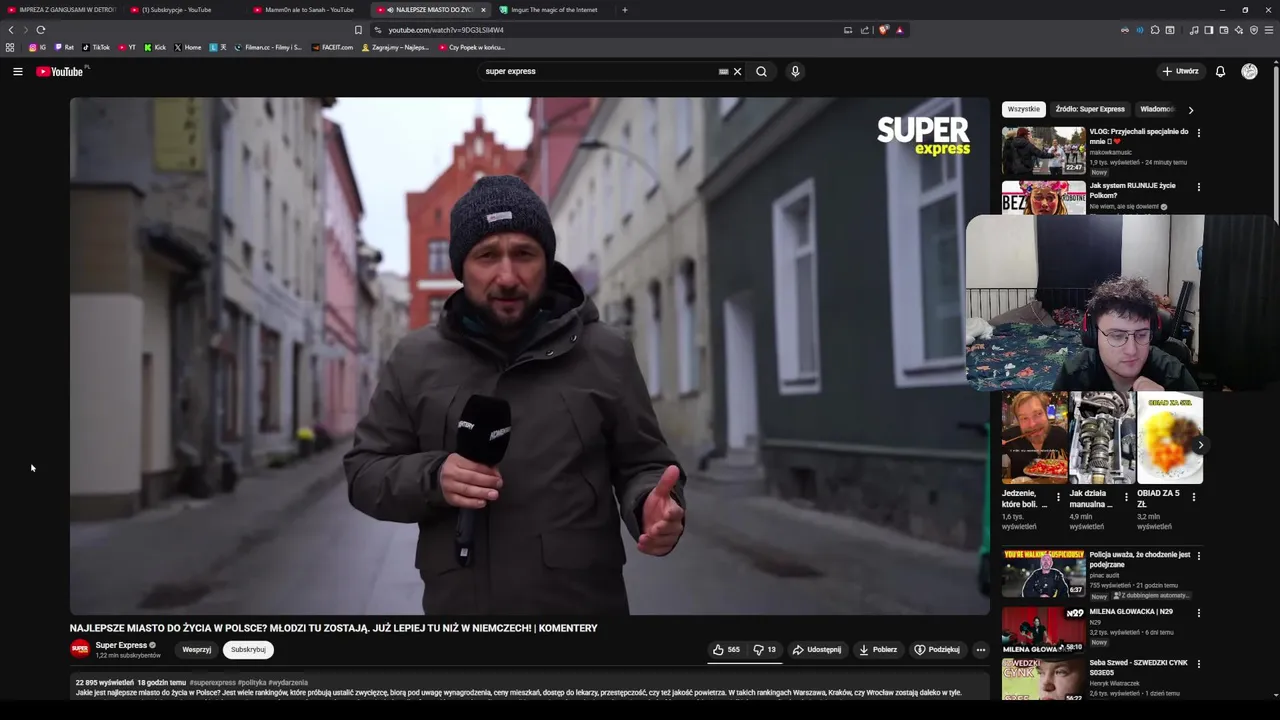Open the Brave Shields lion icon
Image resolution: width=1280 pixels, height=720 pixels.
(x=884, y=29)
